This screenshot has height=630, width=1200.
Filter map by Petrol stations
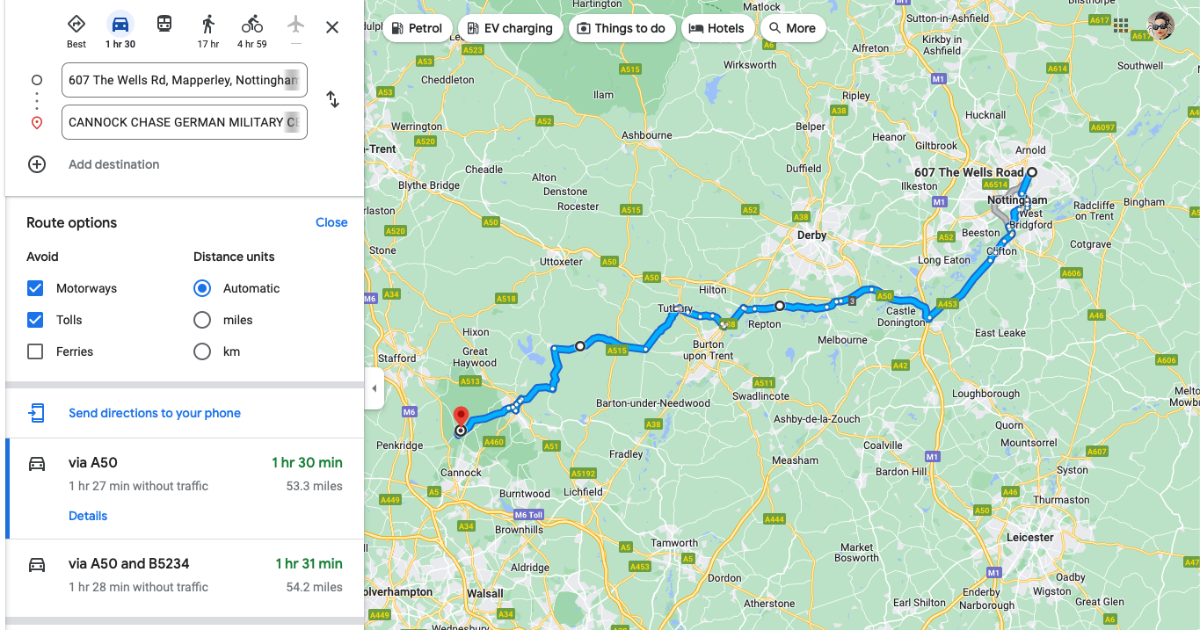[x=418, y=28]
